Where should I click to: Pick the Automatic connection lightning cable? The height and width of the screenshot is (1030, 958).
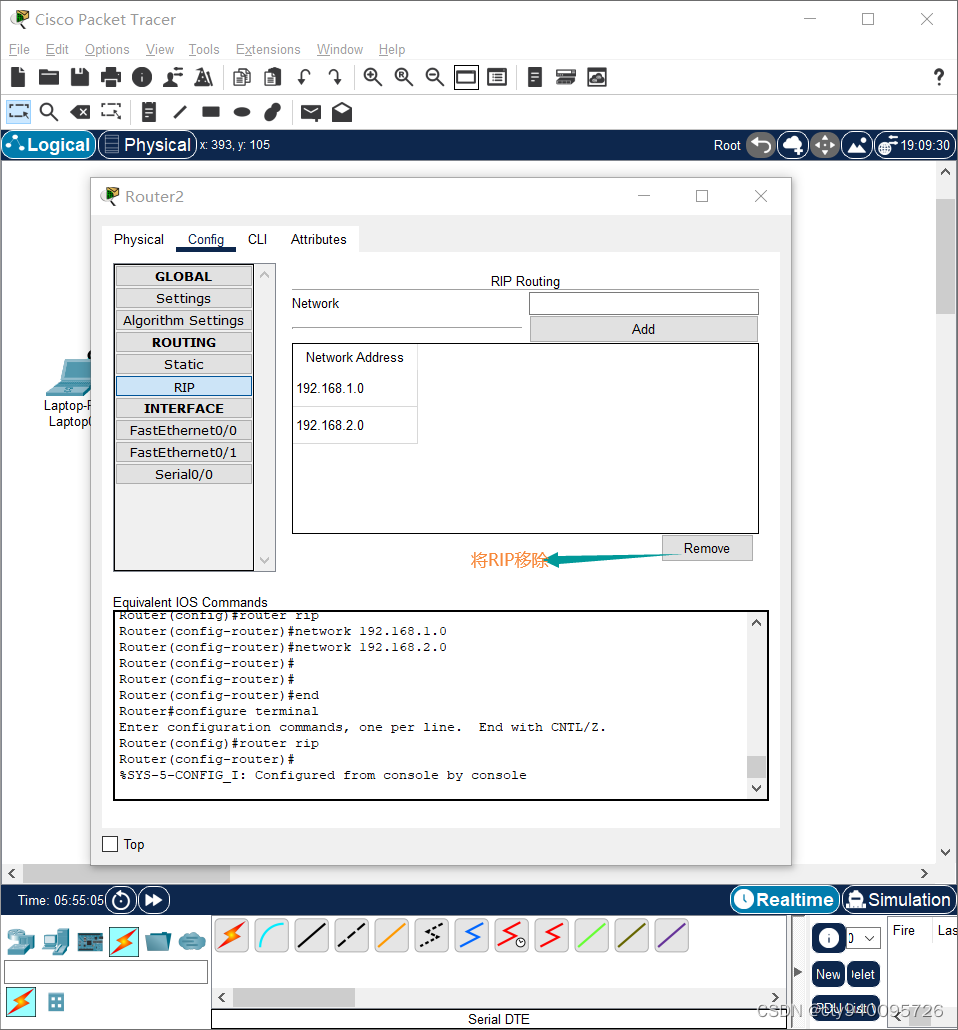coord(231,935)
